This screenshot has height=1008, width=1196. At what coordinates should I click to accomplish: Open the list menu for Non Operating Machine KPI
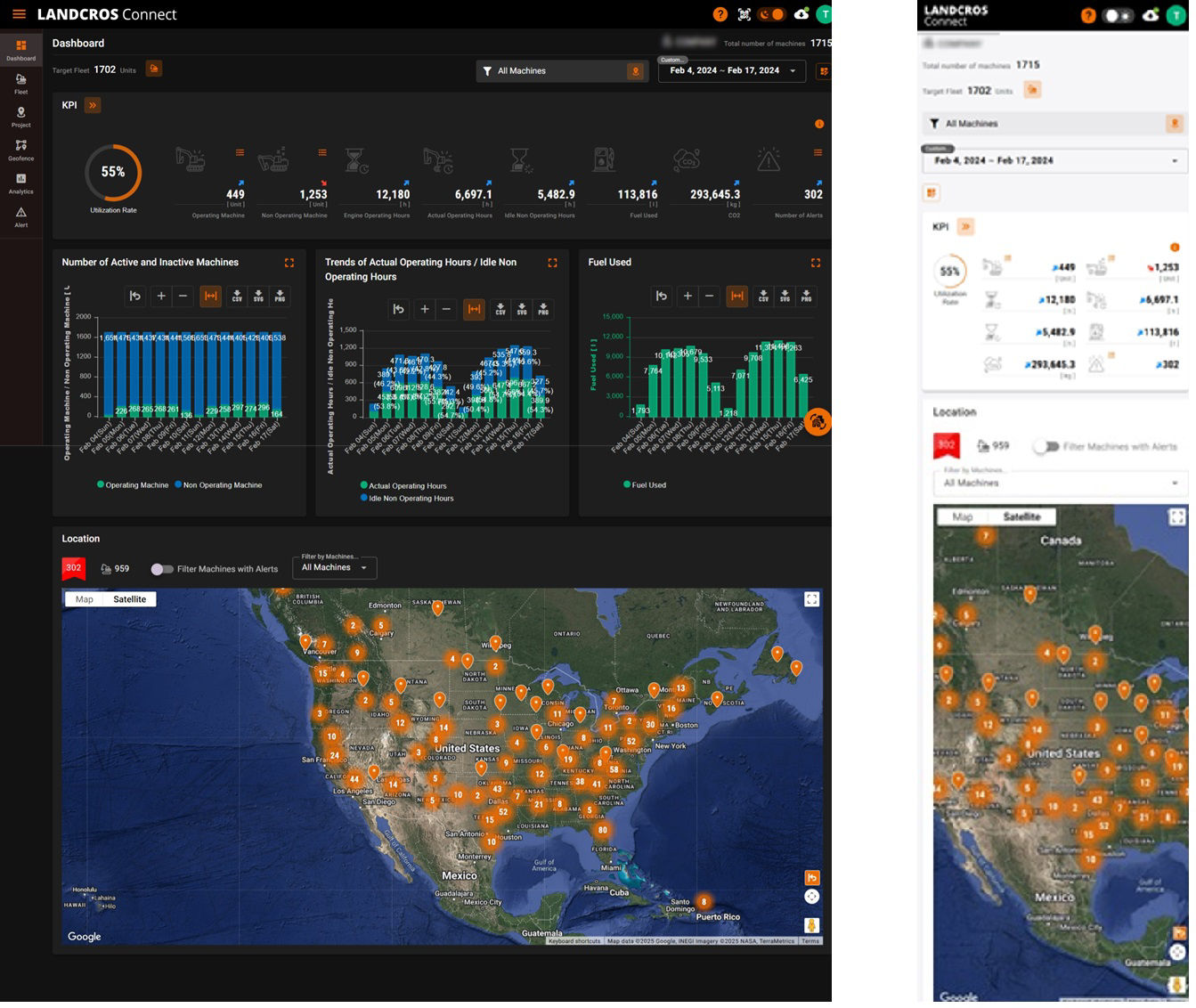coord(322,152)
